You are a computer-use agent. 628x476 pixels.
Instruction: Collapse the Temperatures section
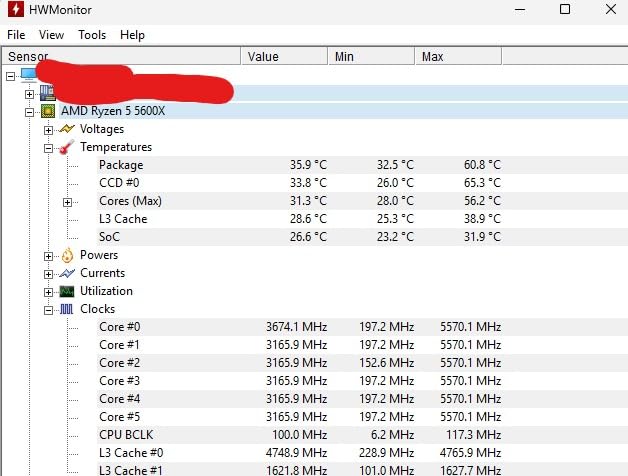tap(48, 148)
